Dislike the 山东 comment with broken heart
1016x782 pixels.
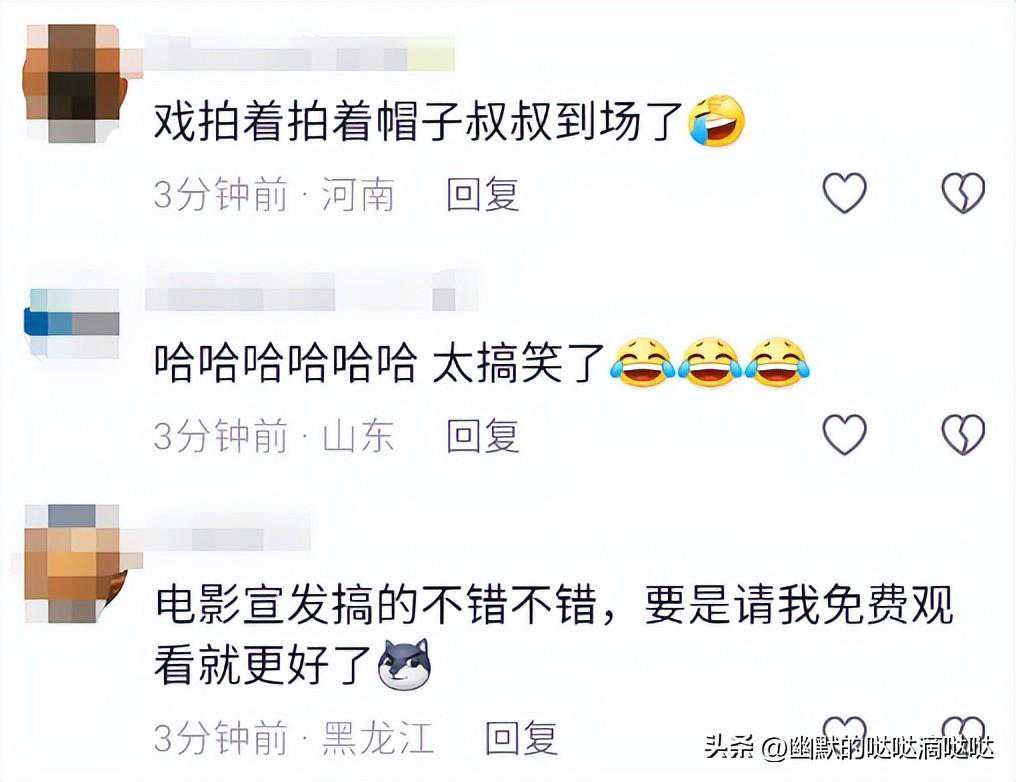963,434
